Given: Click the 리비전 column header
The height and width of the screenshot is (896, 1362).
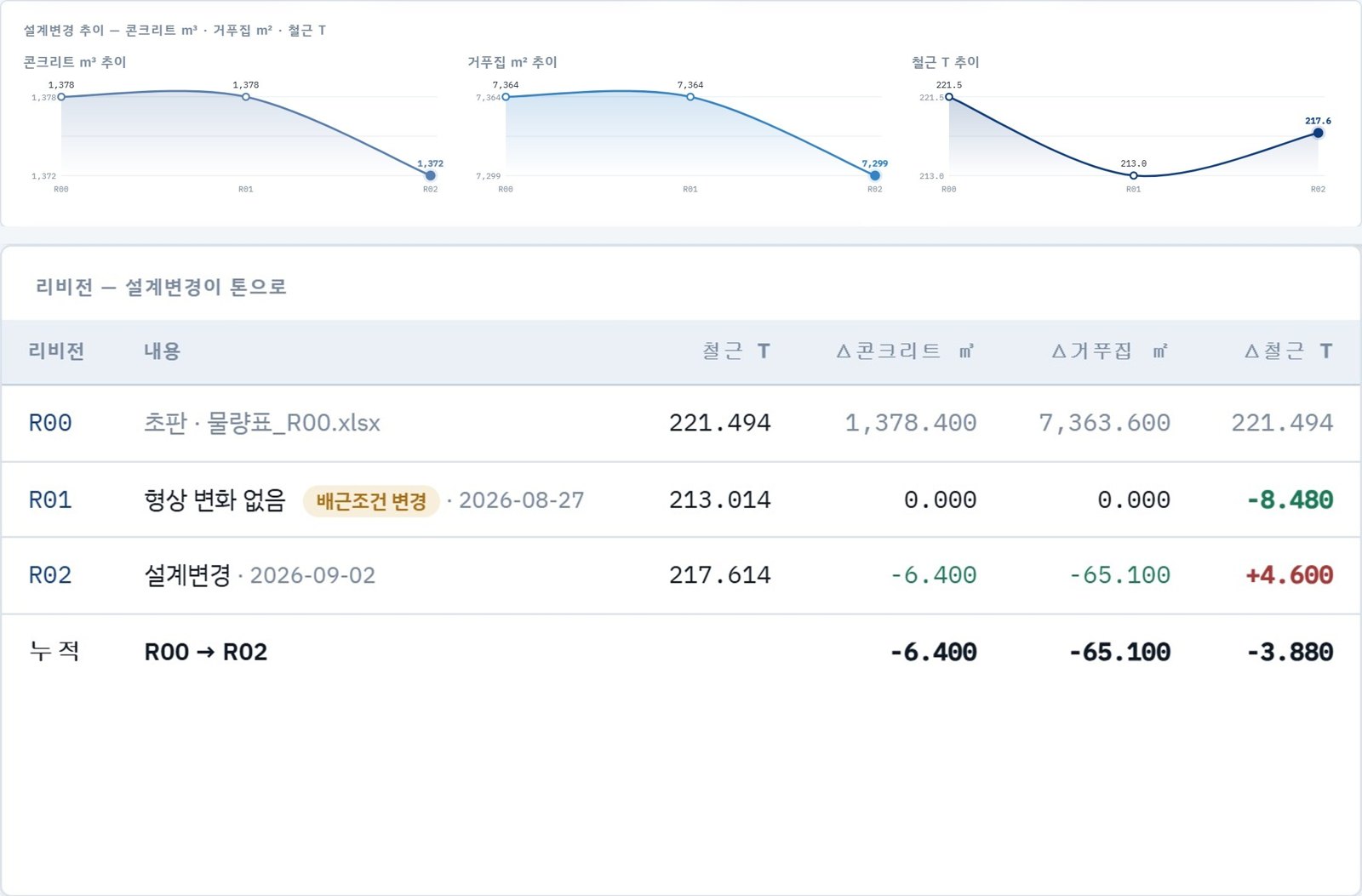Looking at the screenshot, I should [56, 351].
